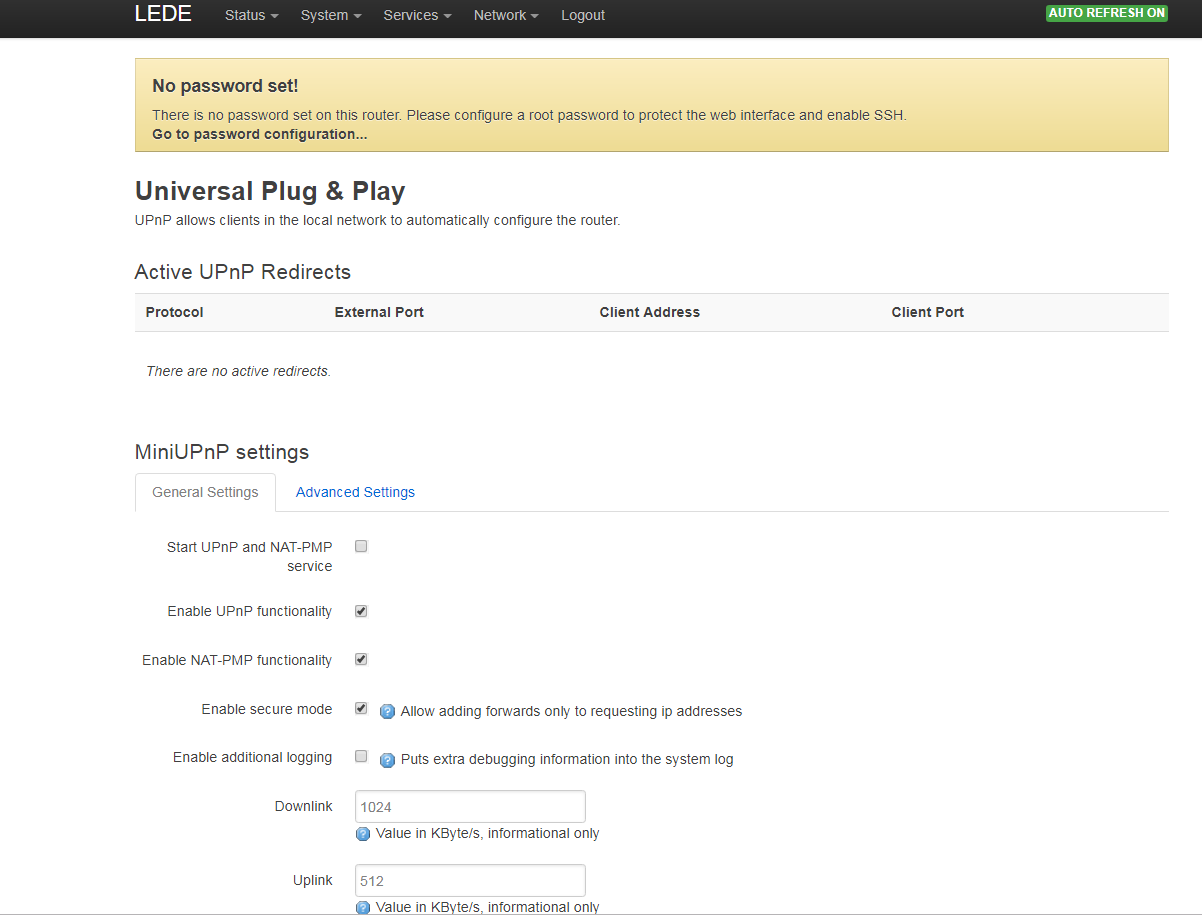Enable the Start UPnP and NAT-PMP service checkbox
This screenshot has height=921, width=1202.
360,546
